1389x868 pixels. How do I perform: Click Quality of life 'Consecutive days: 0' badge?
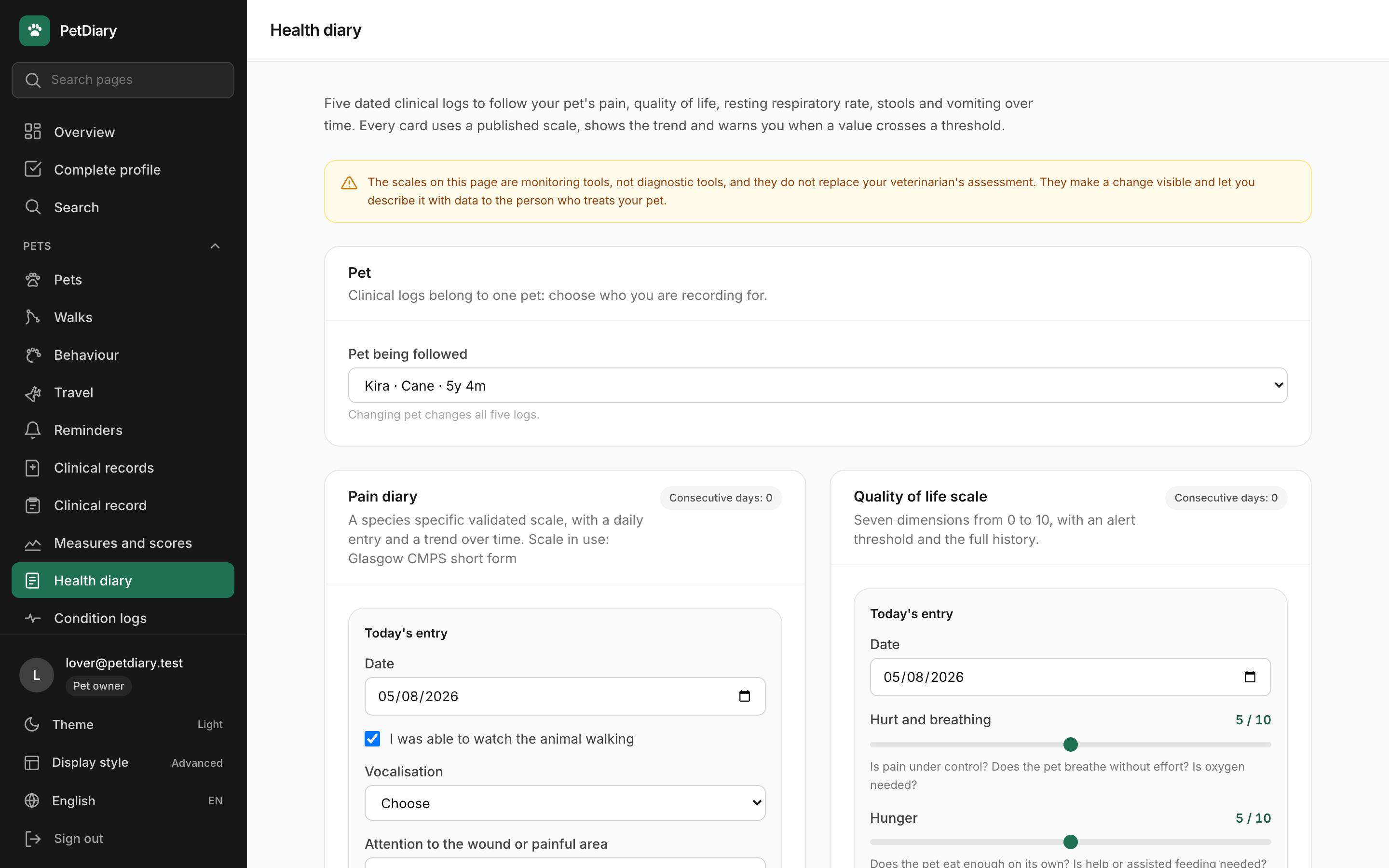point(1226,498)
